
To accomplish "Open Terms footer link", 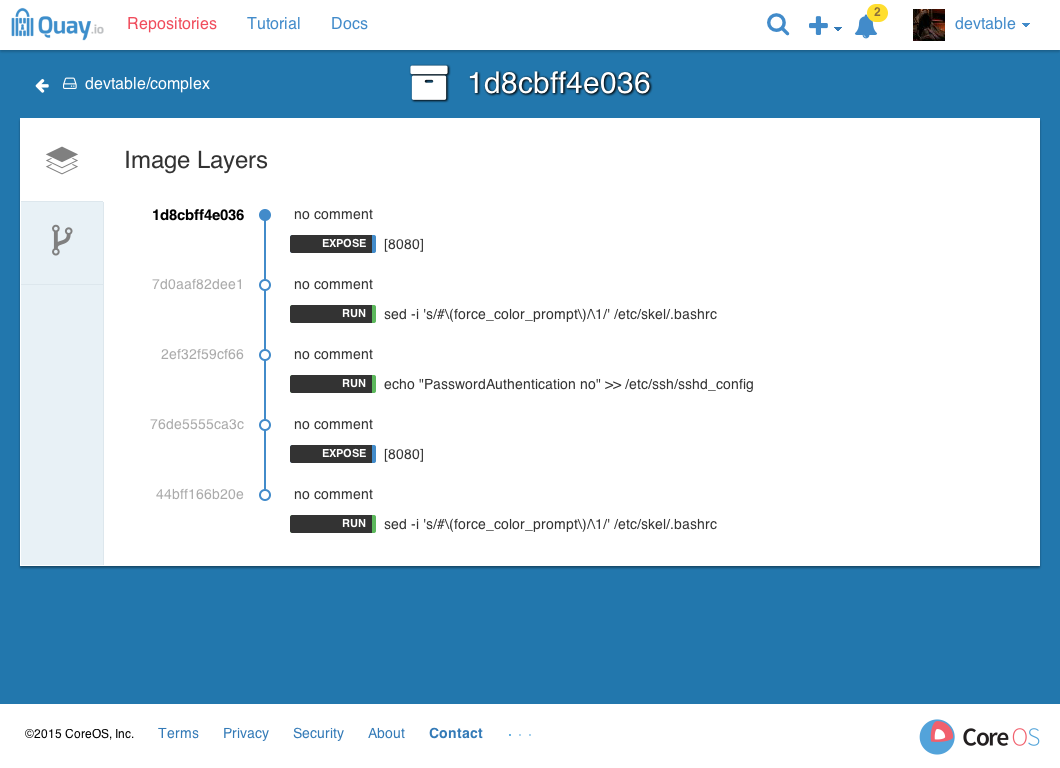I will (x=178, y=734).
